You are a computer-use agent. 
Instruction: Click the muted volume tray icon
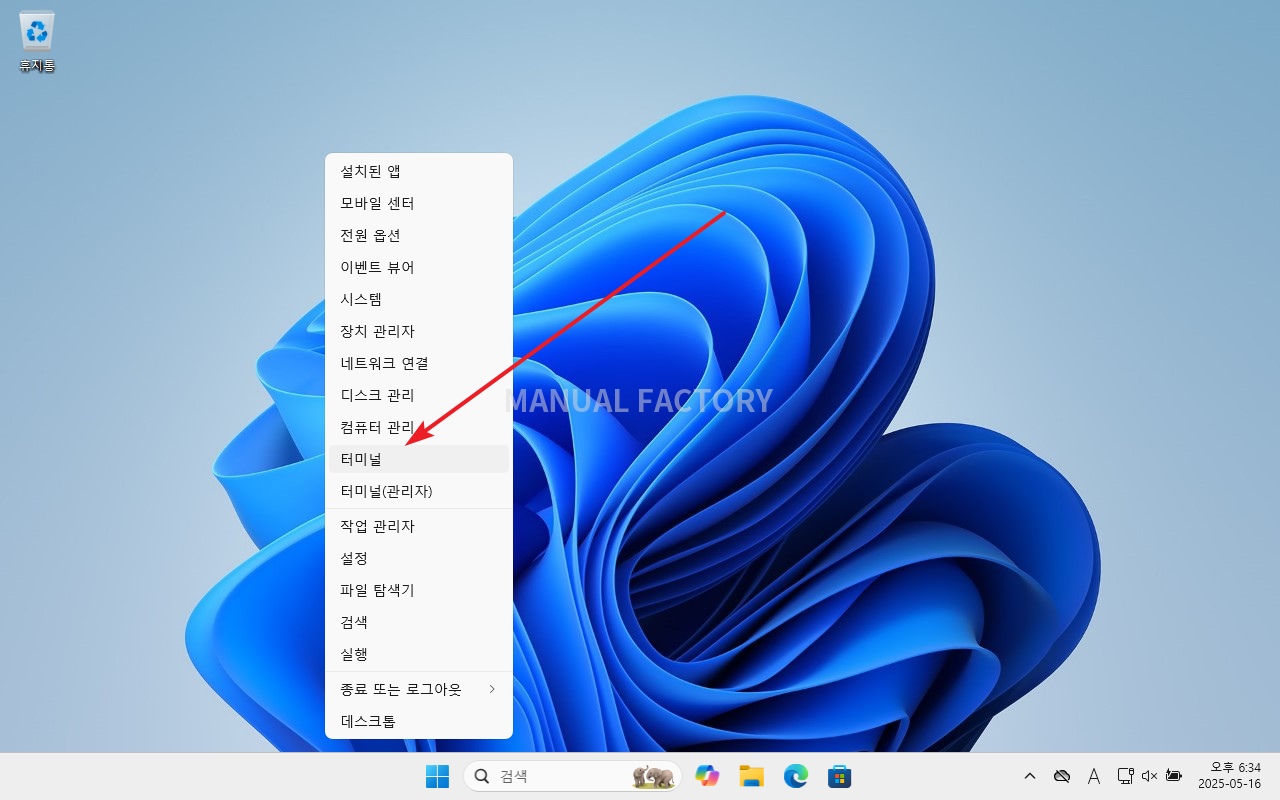pos(1149,776)
